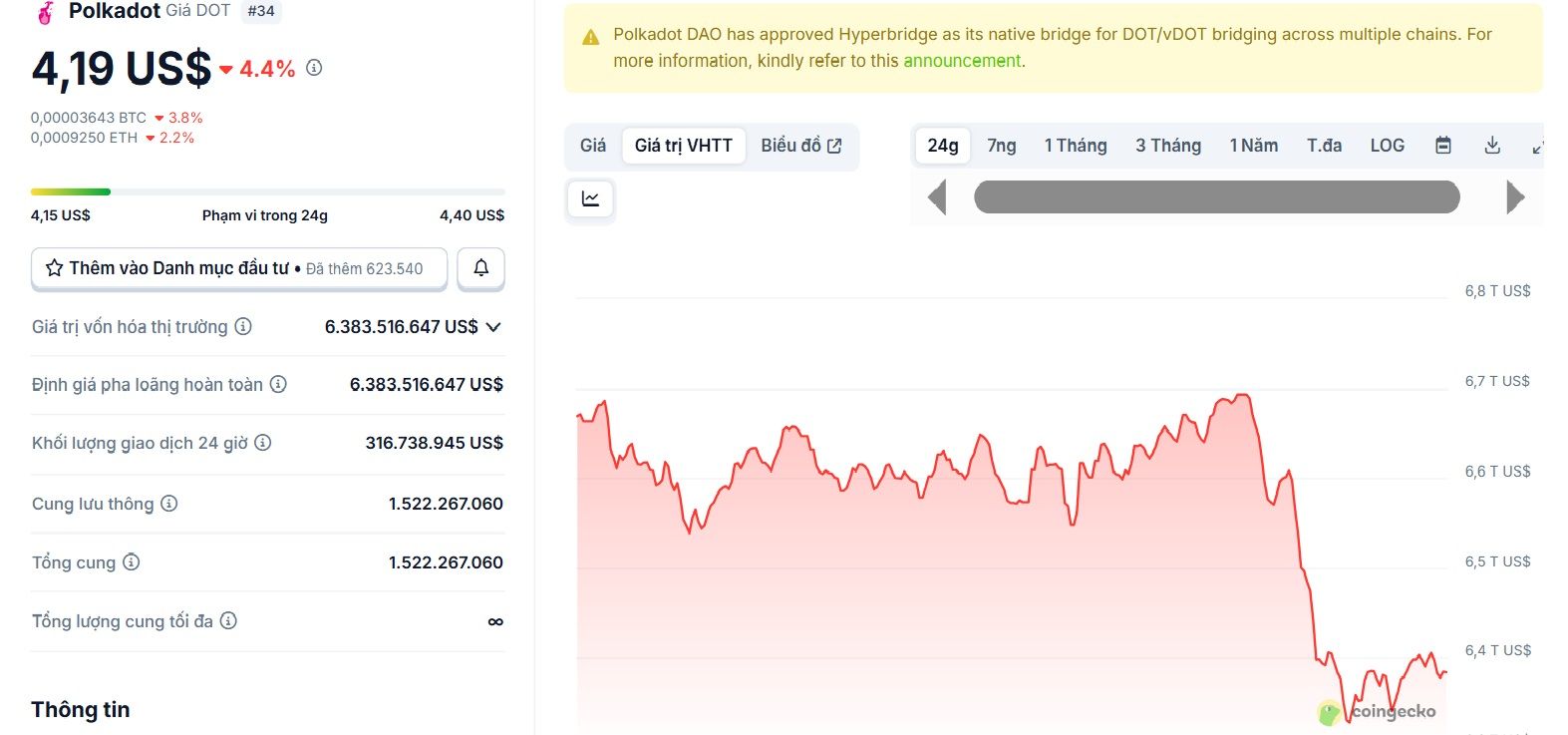Select the 7ng time range

pos(1002,146)
